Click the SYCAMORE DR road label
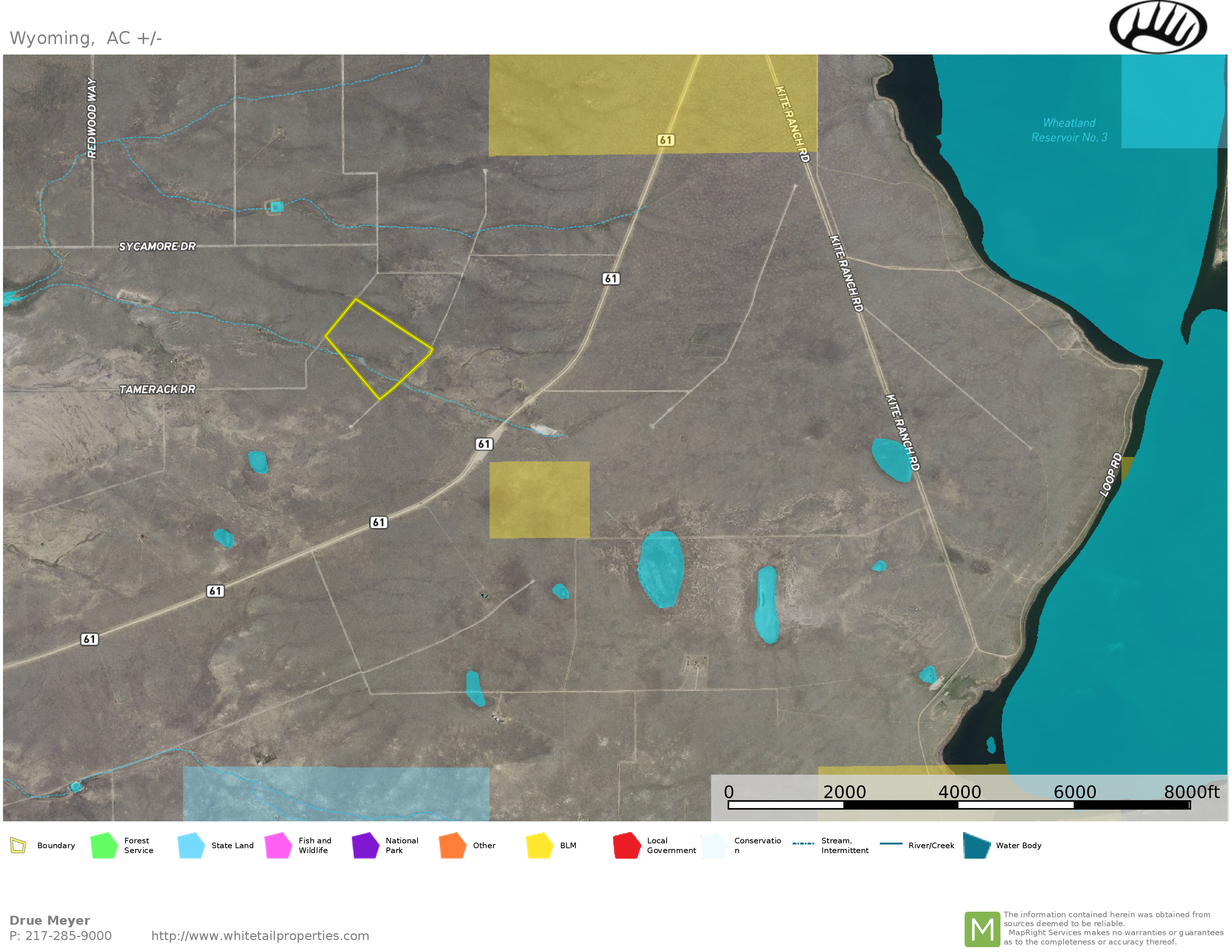 (x=157, y=246)
